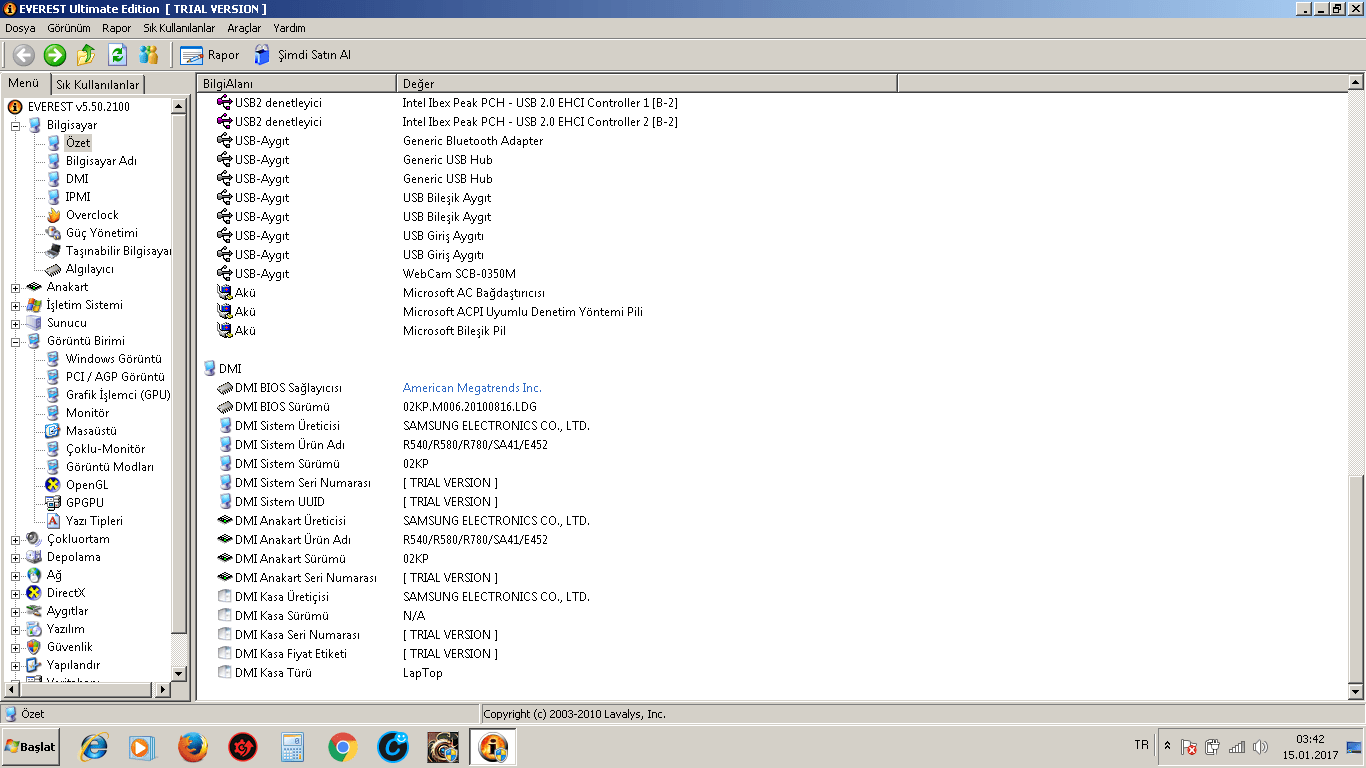Open the Masaüstü desktop entry
The image size is (1366, 768).
coord(92,431)
